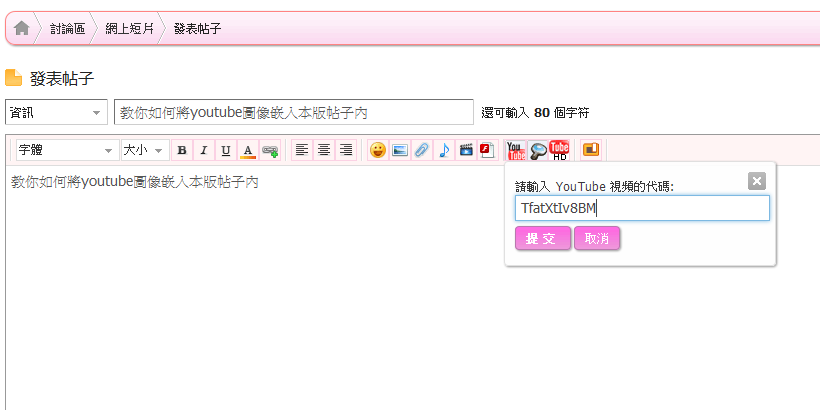Submit with the 提交 button
The image size is (820, 410).
point(542,238)
